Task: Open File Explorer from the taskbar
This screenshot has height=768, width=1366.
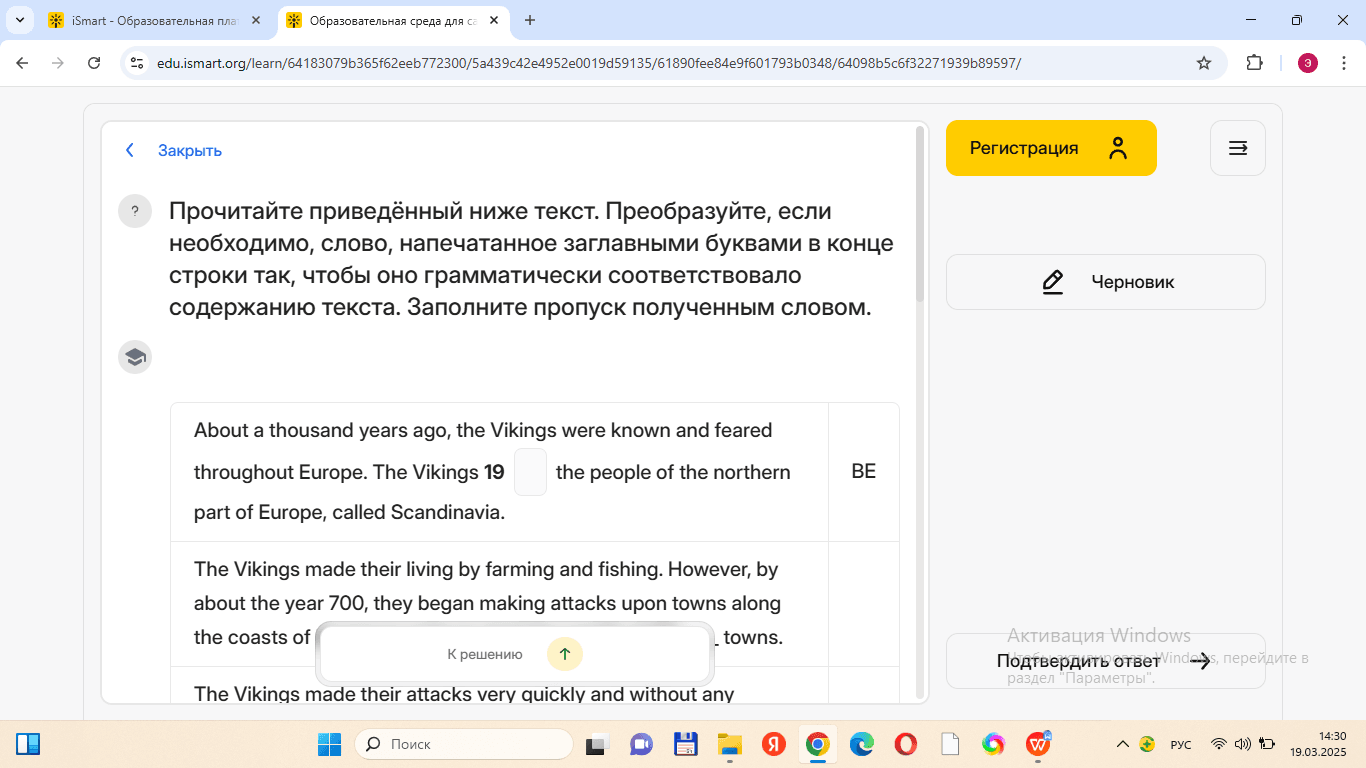Action: tap(729, 744)
